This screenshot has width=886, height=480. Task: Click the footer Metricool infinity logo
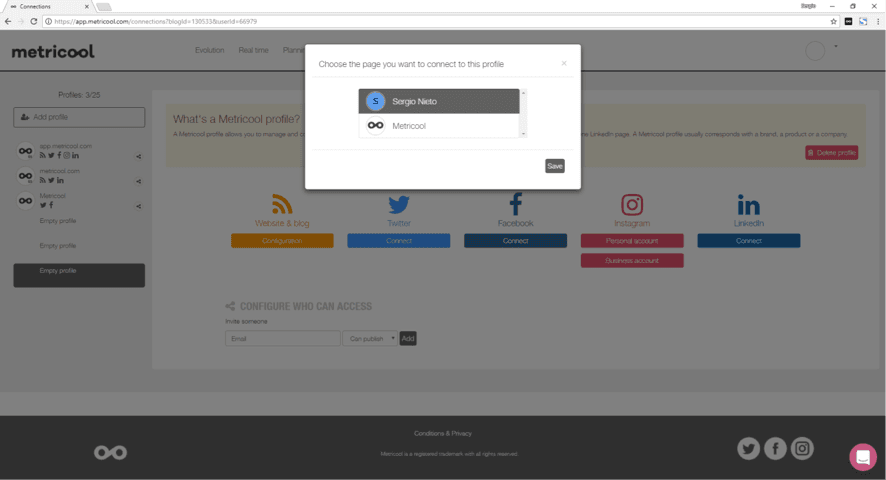(x=110, y=452)
